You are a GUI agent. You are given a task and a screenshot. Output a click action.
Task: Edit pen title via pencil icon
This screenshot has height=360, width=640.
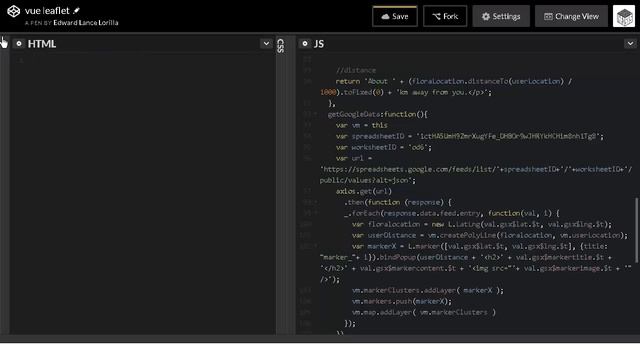(x=76, y=11)
